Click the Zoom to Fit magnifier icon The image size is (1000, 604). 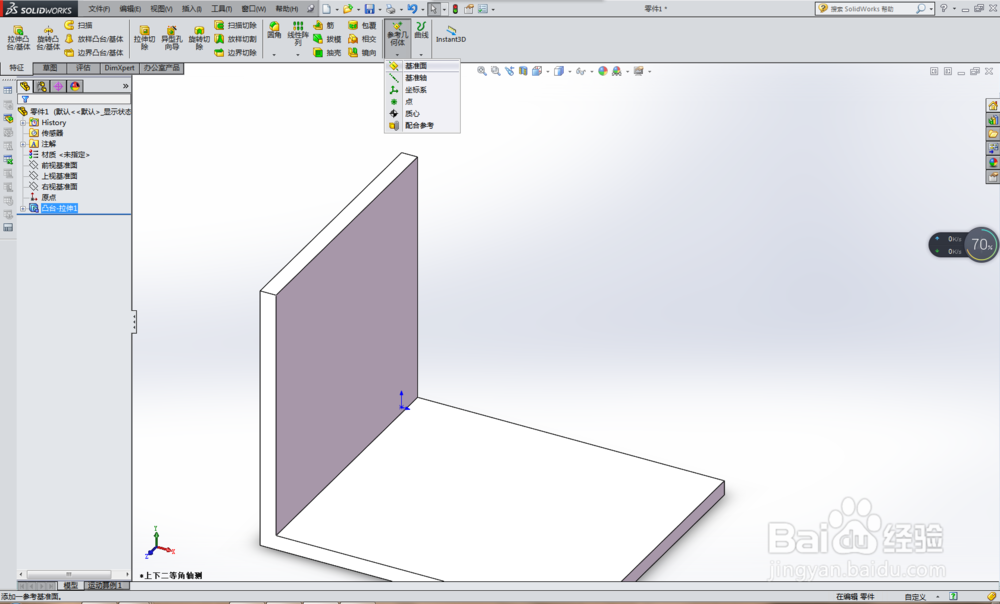[482, 71]
